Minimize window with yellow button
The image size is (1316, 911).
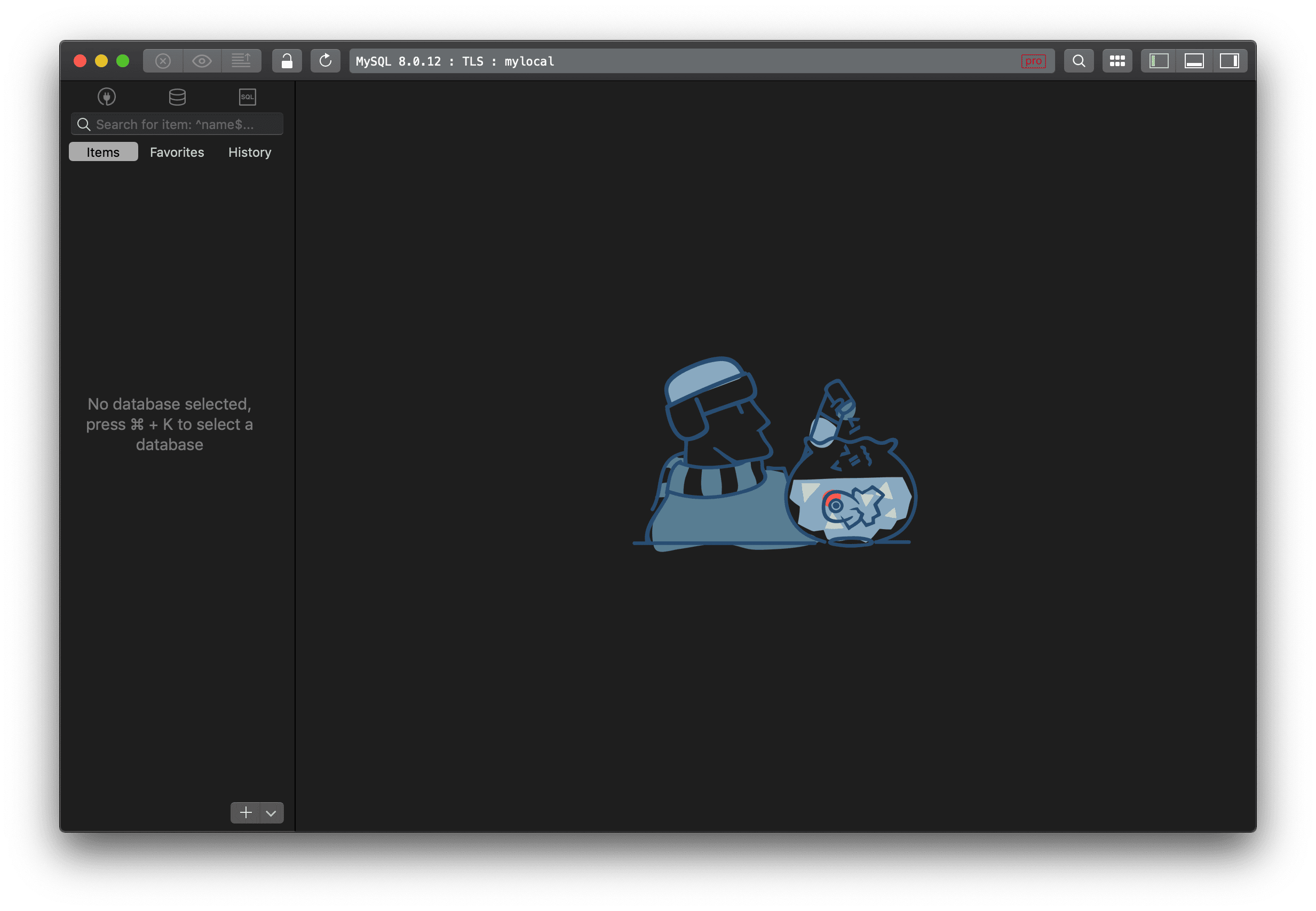point(101,61)
